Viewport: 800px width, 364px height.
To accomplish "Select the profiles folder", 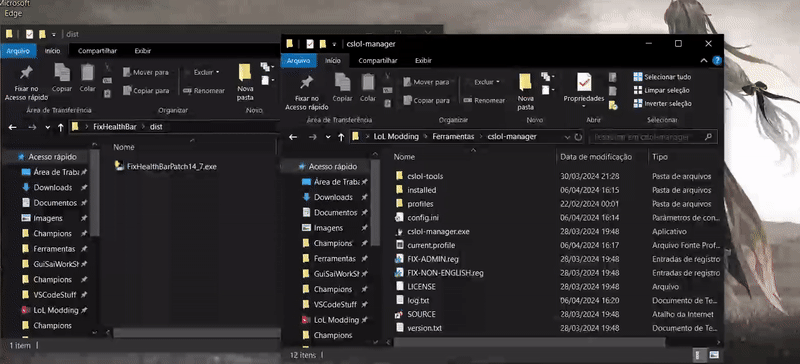I will click(x=414, y=204).
